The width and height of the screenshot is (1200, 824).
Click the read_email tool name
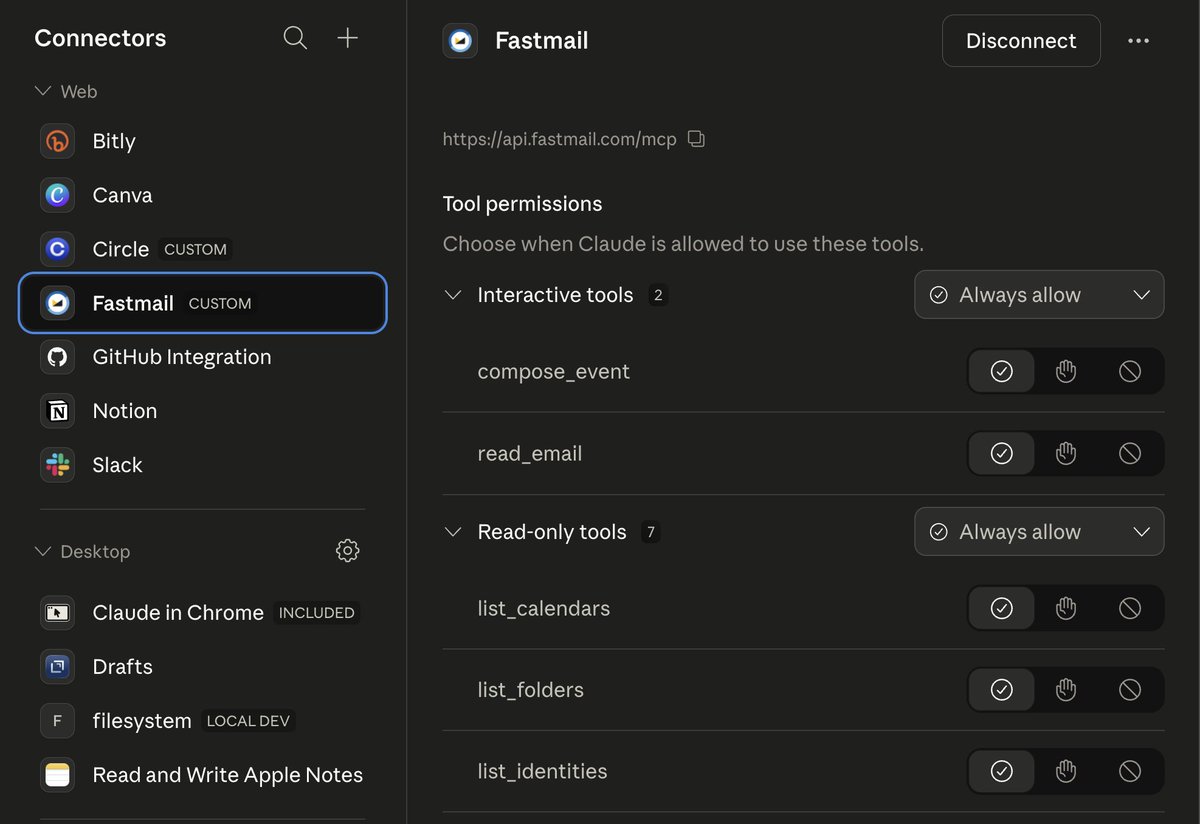click(530, 454)
